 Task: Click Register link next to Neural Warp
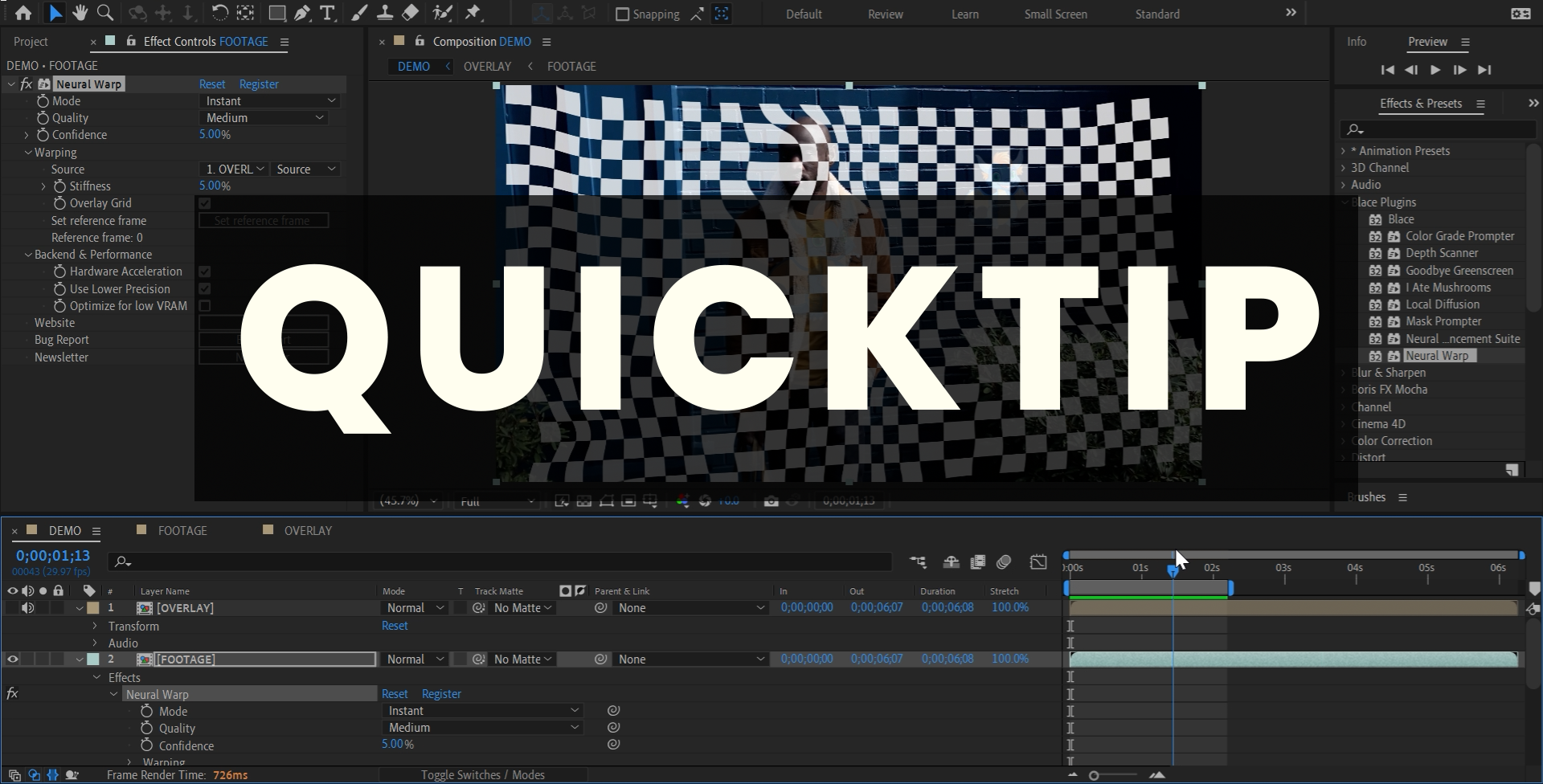pyautogui.click(x=259, y=84)
